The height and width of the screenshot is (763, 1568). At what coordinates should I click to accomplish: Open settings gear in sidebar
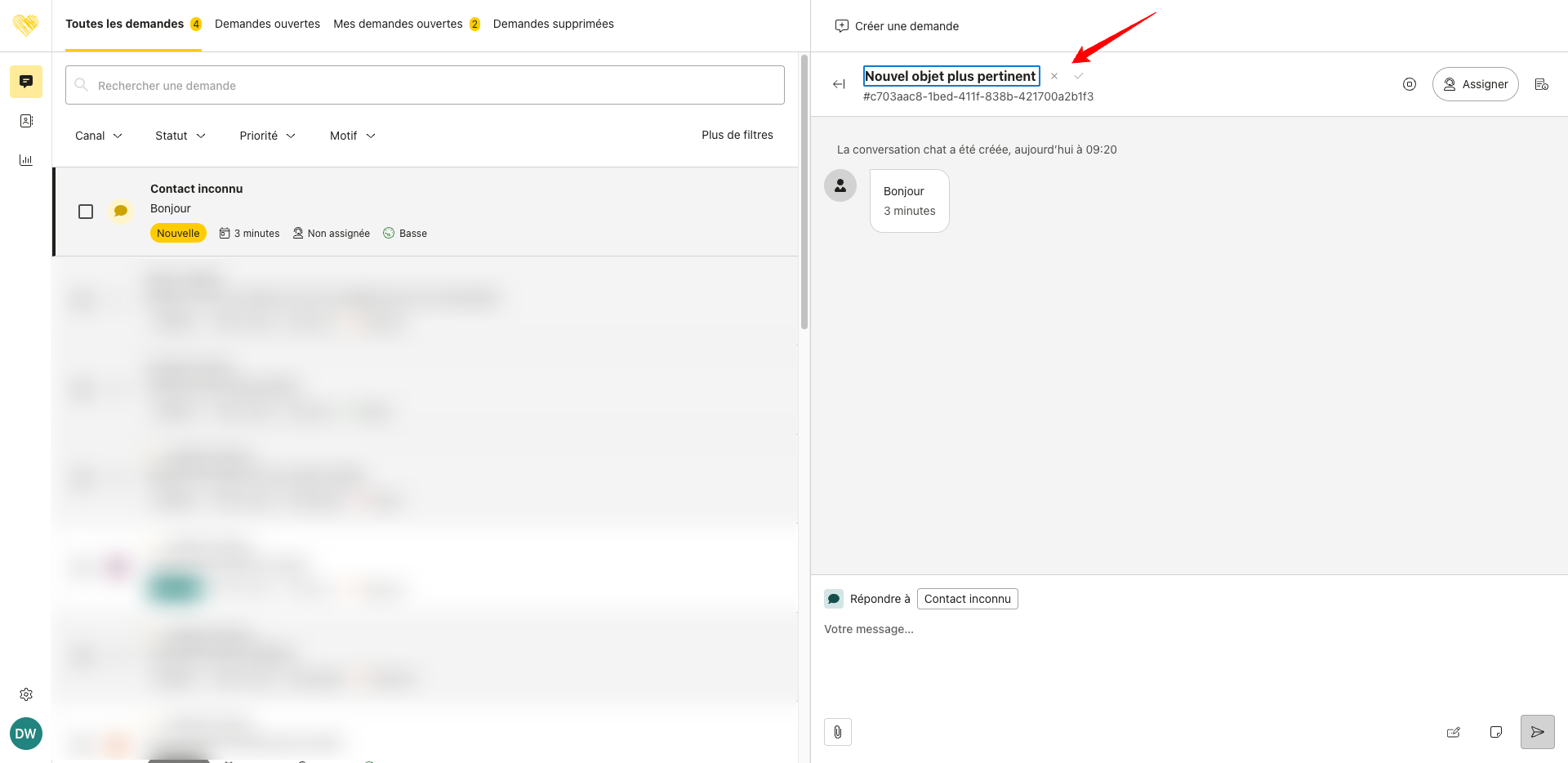[x=26, y=694]
